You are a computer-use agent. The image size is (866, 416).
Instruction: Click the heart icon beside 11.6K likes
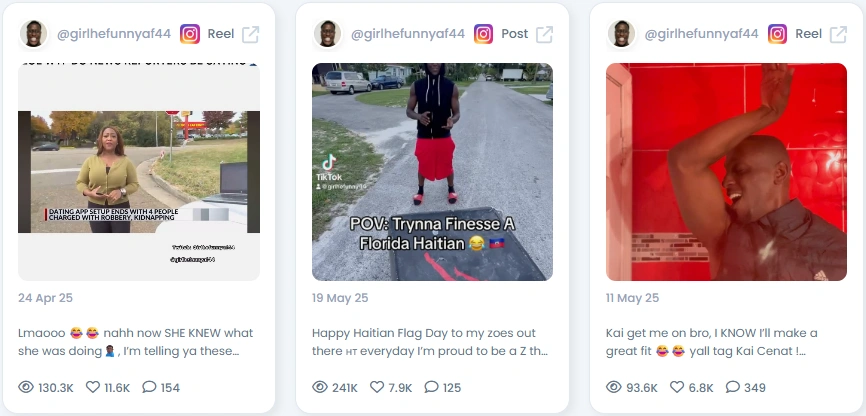click(x=93, y=387)
